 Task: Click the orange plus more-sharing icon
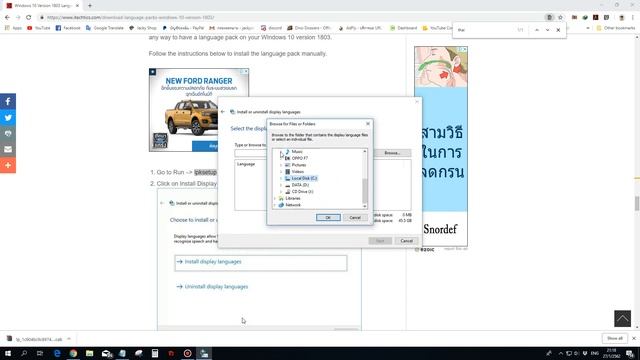pos(8,165)
